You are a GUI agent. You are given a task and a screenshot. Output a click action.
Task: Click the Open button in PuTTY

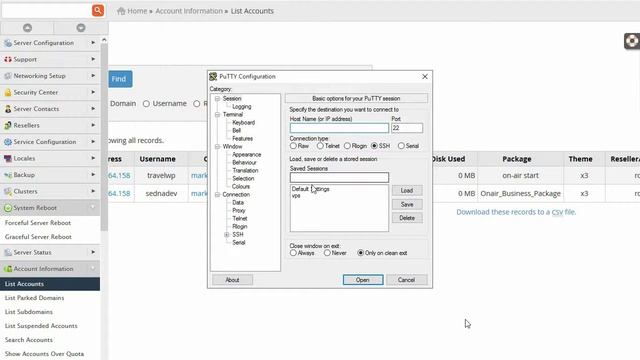(363, 280)
